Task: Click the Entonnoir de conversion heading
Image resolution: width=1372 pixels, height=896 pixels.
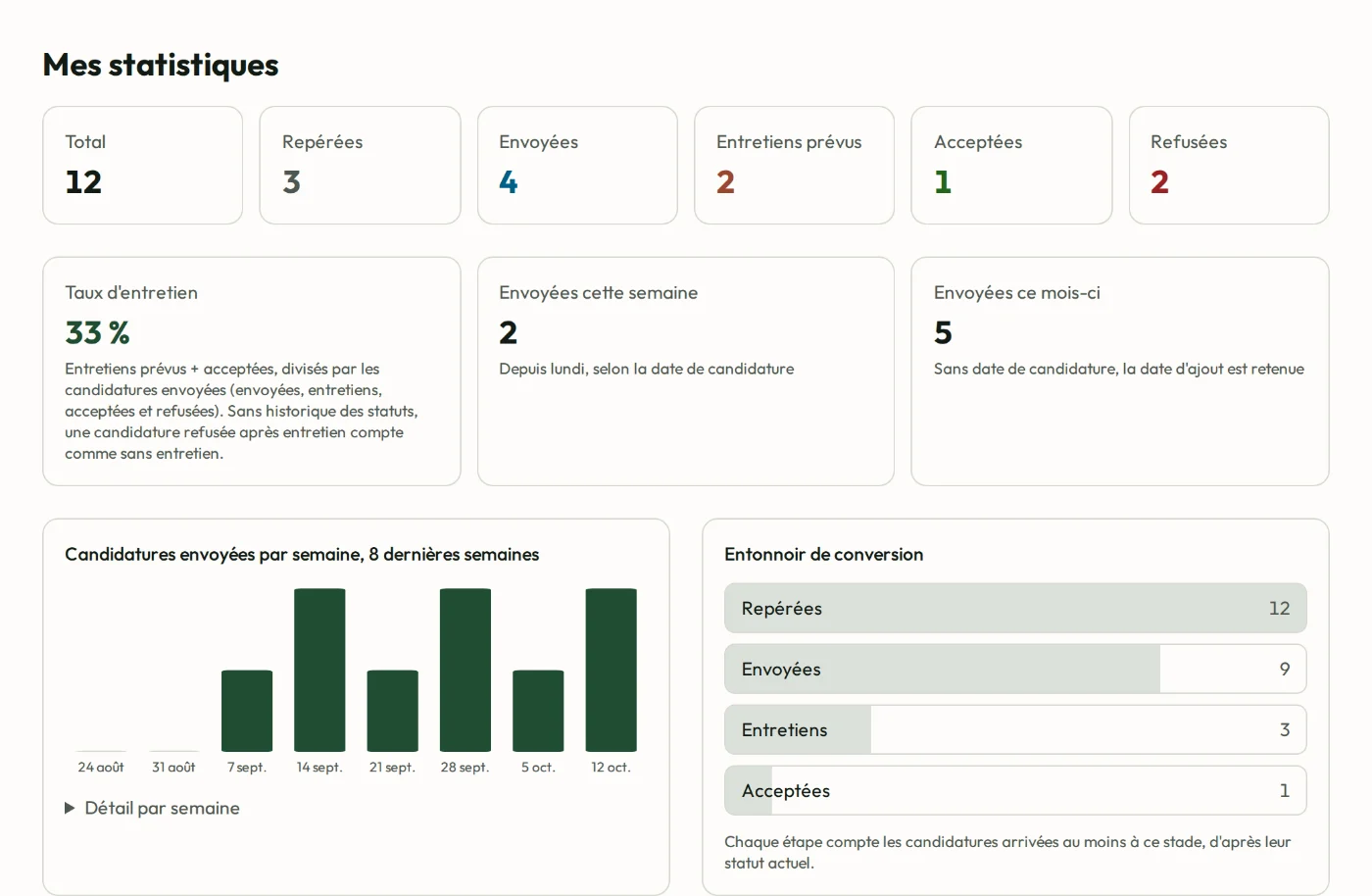Action: tap(823, 554)
